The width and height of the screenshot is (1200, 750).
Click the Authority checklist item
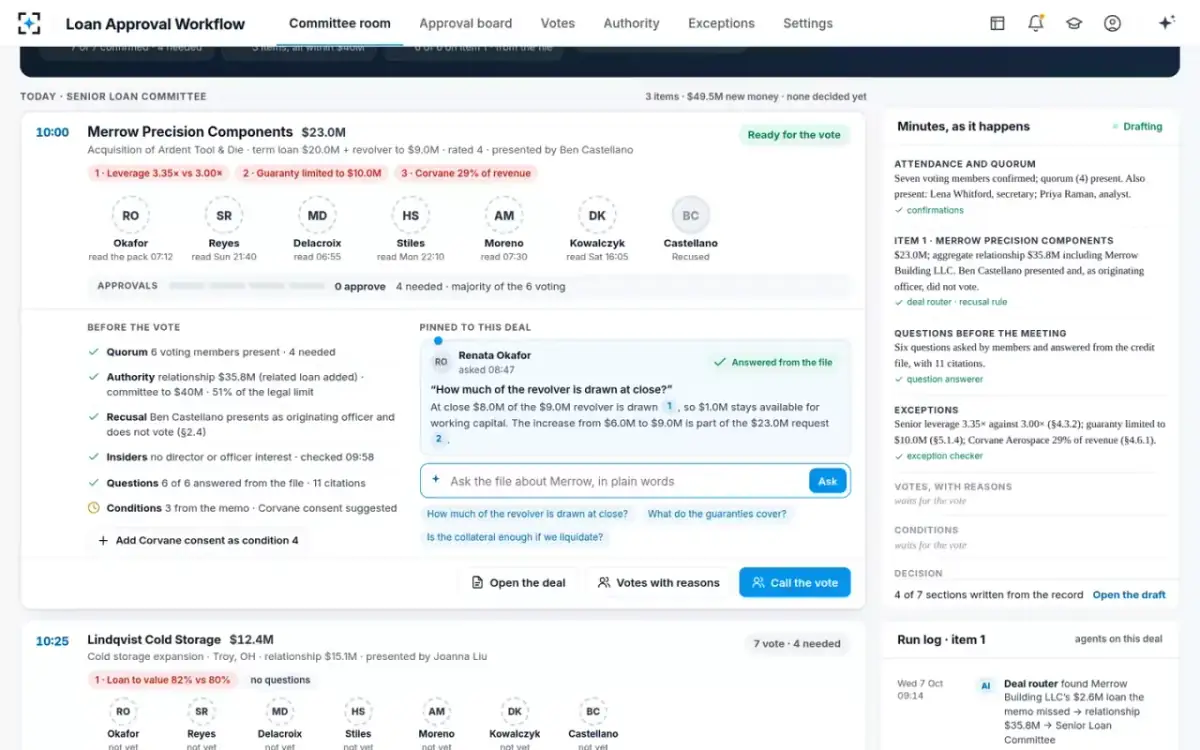[x=243, y=384]
